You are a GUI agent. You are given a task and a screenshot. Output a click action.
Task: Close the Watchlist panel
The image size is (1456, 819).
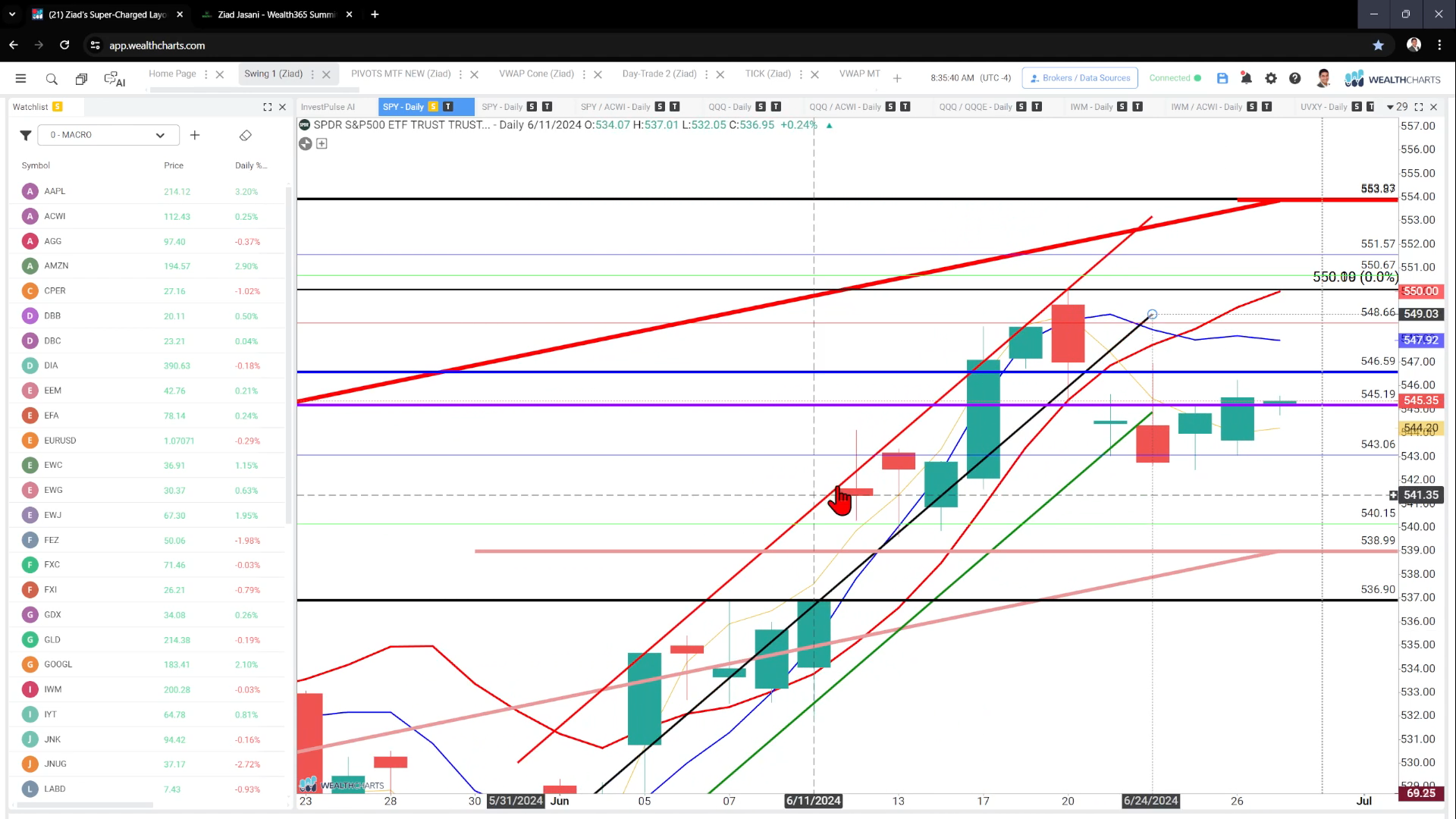coord(283,107)
